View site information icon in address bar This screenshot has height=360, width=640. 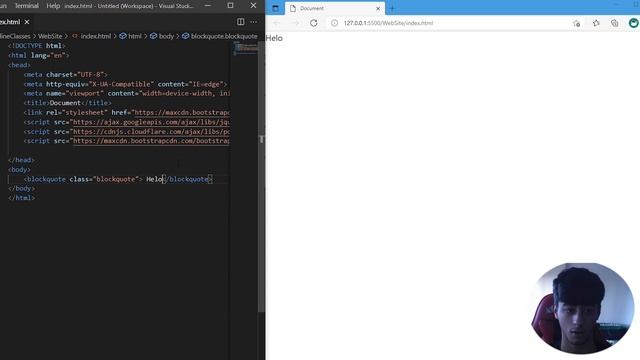click(x=335, y=23)
